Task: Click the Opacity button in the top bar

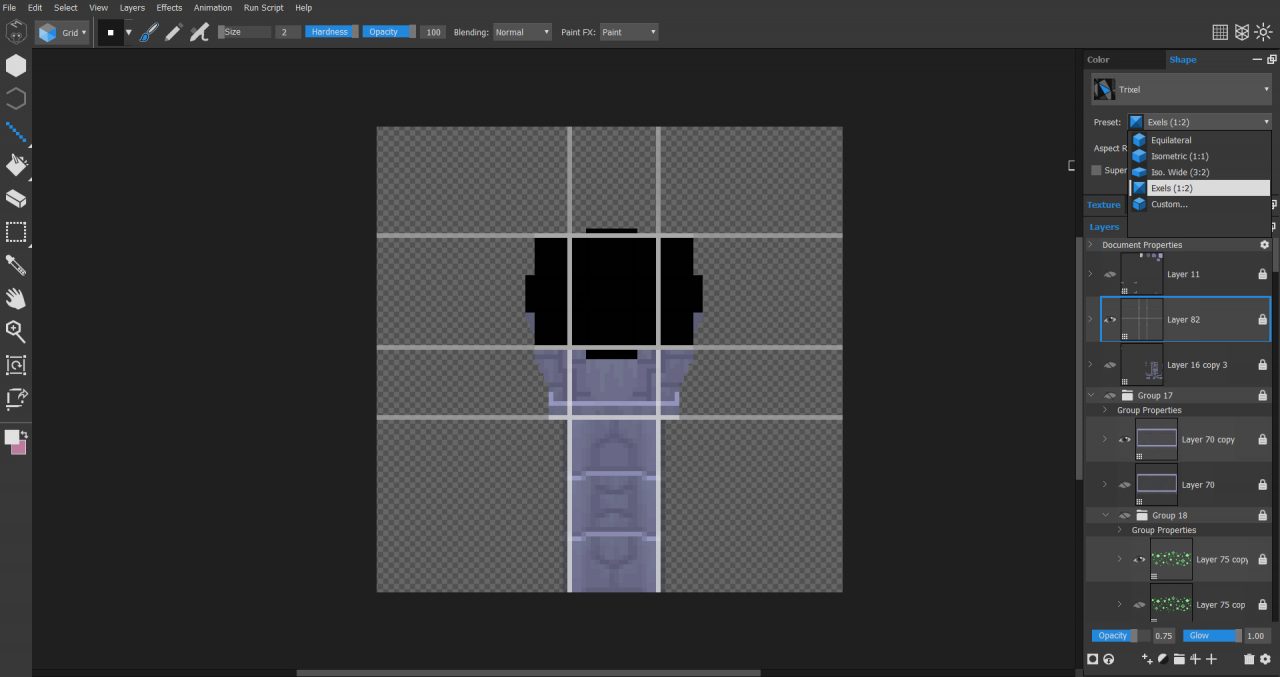Action: click(x=388, y=31)
